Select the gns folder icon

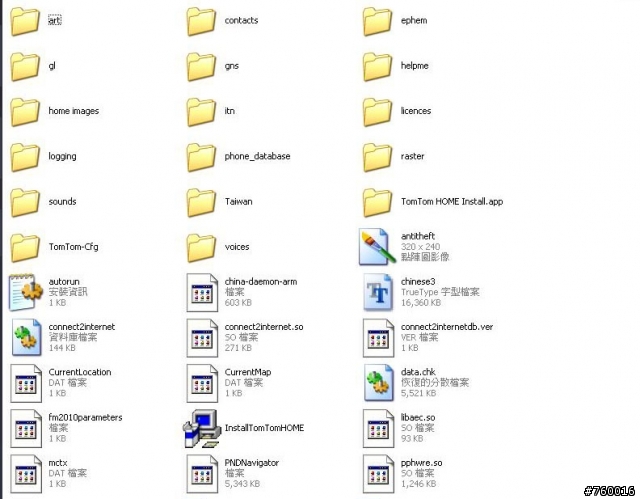[x=201, y=66]
